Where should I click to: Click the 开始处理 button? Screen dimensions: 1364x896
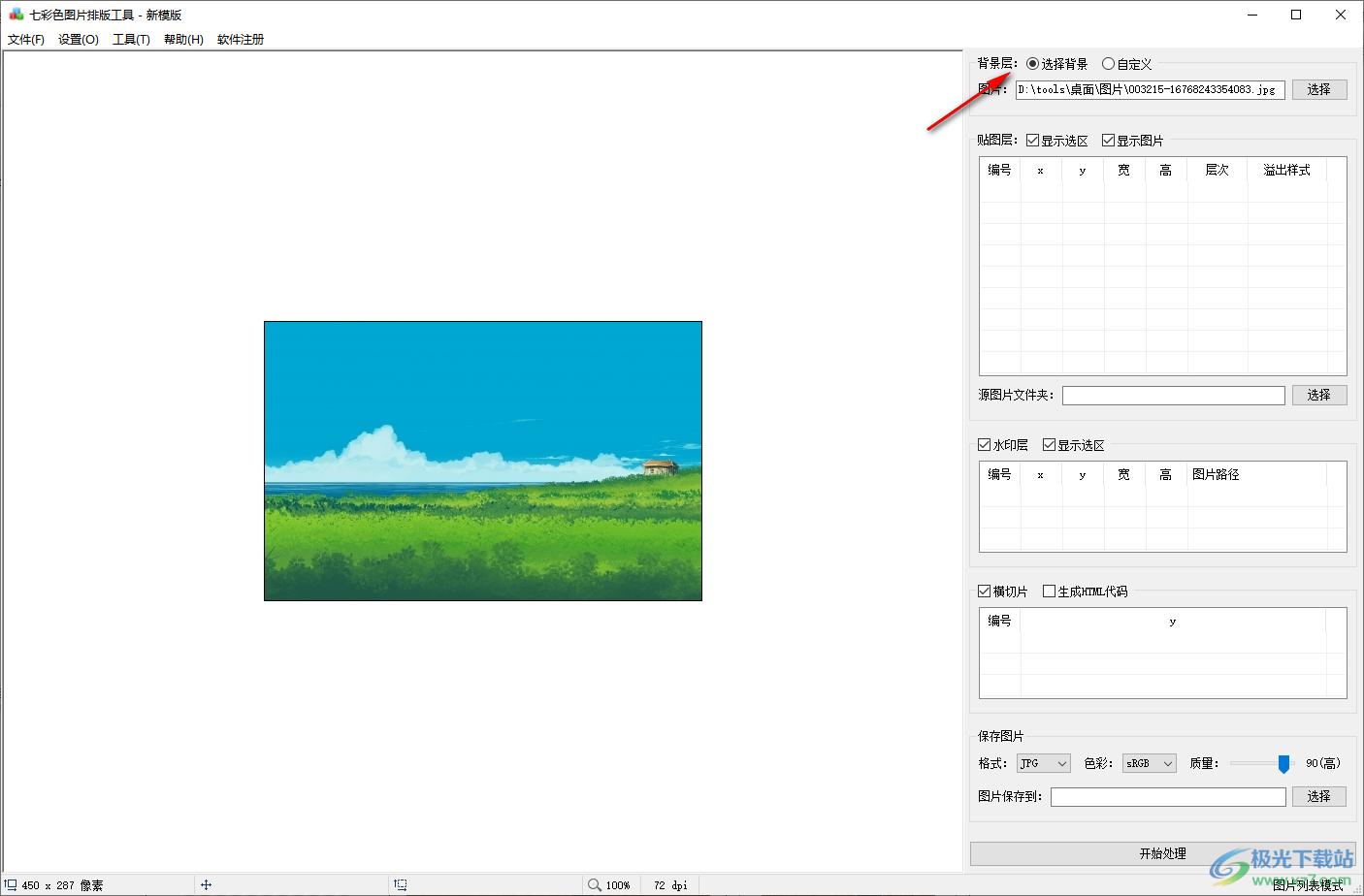pos(1162,853)
